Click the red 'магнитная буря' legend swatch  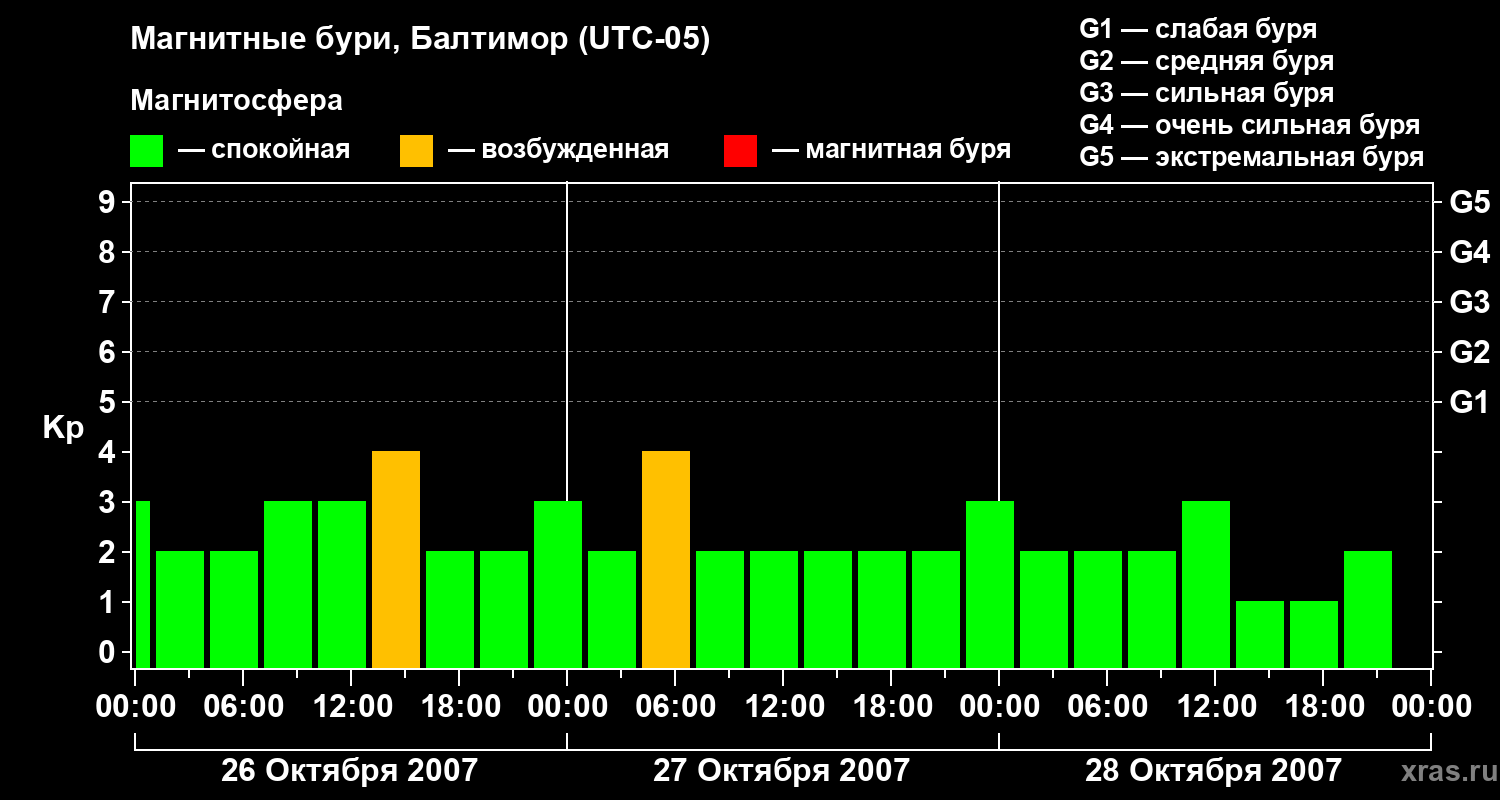[740, 151]
